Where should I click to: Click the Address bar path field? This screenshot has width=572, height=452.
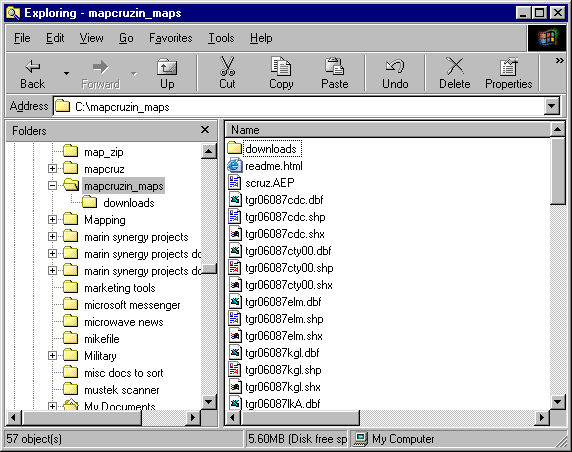pos(298,107)
